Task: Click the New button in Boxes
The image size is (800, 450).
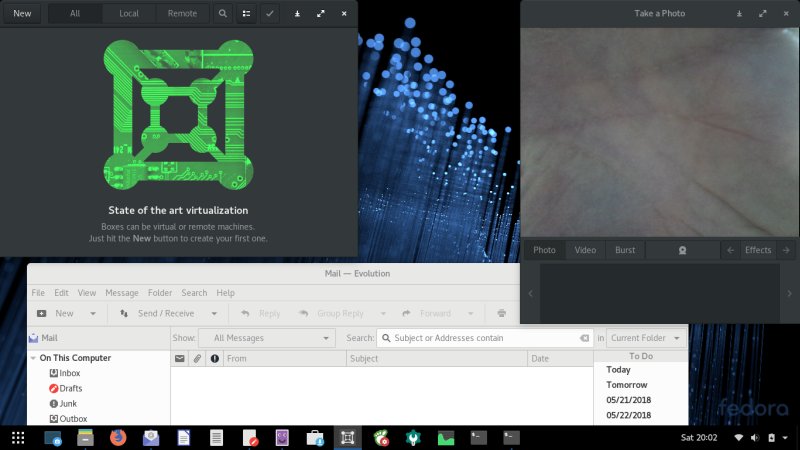Action: coord(21,14)
